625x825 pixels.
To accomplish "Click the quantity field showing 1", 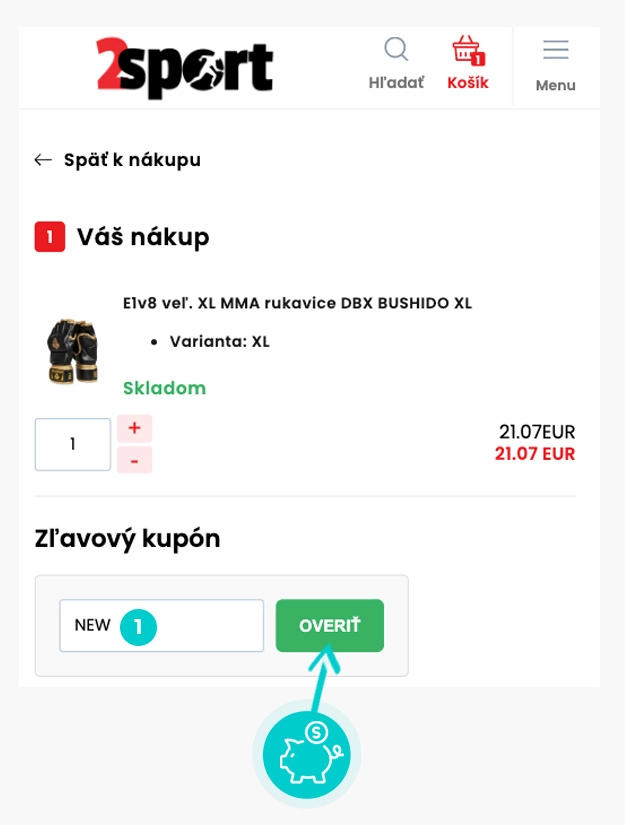I will pyautogui.click(x=72, y=444).
